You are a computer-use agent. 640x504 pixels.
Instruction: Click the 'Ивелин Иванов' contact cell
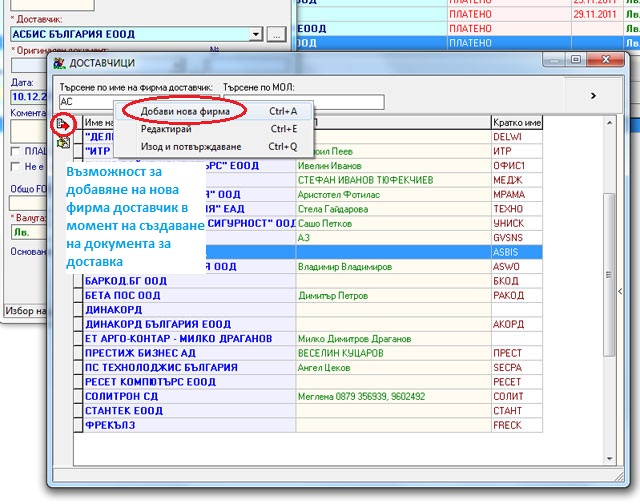click(393, 166)
